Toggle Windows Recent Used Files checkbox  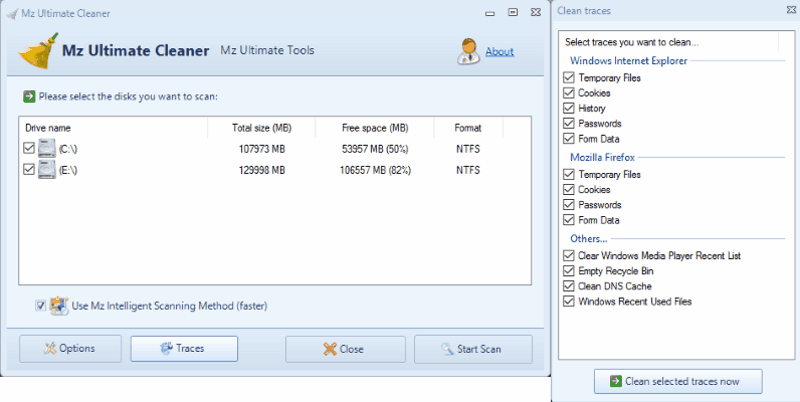(x=568, y=302)
